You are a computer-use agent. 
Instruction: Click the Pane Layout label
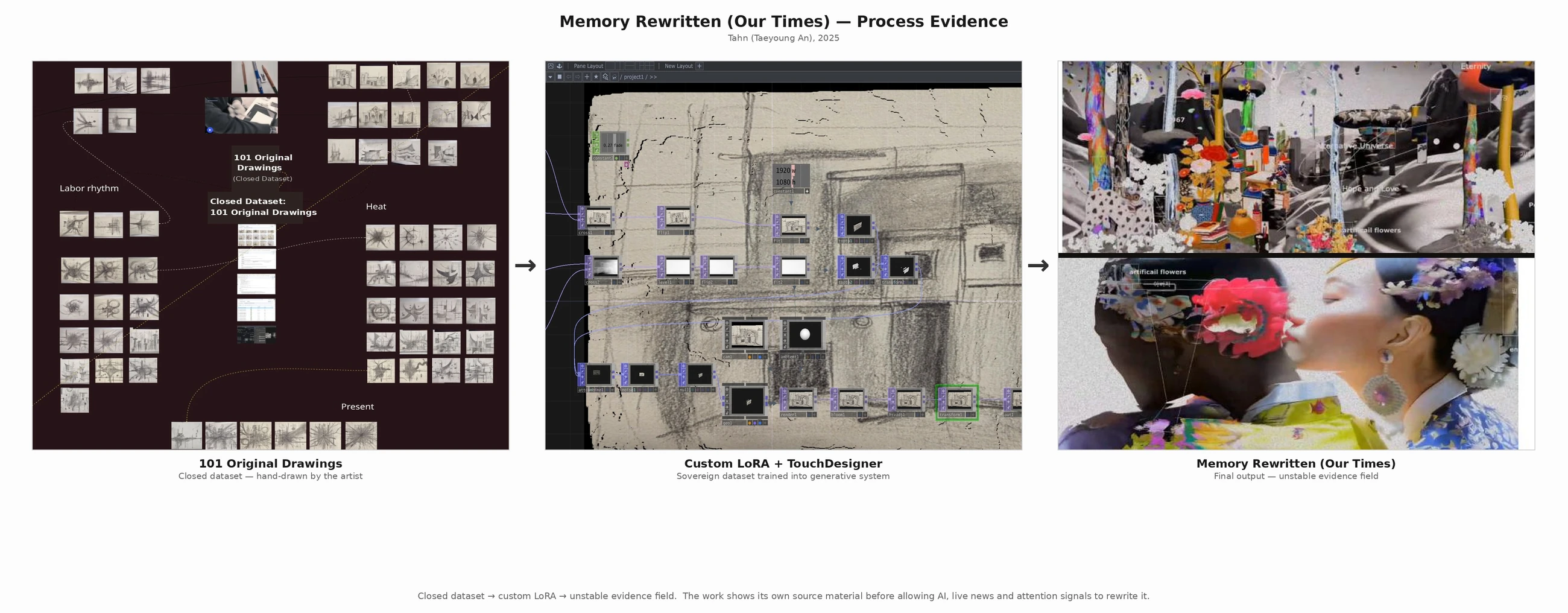[589, 66]
